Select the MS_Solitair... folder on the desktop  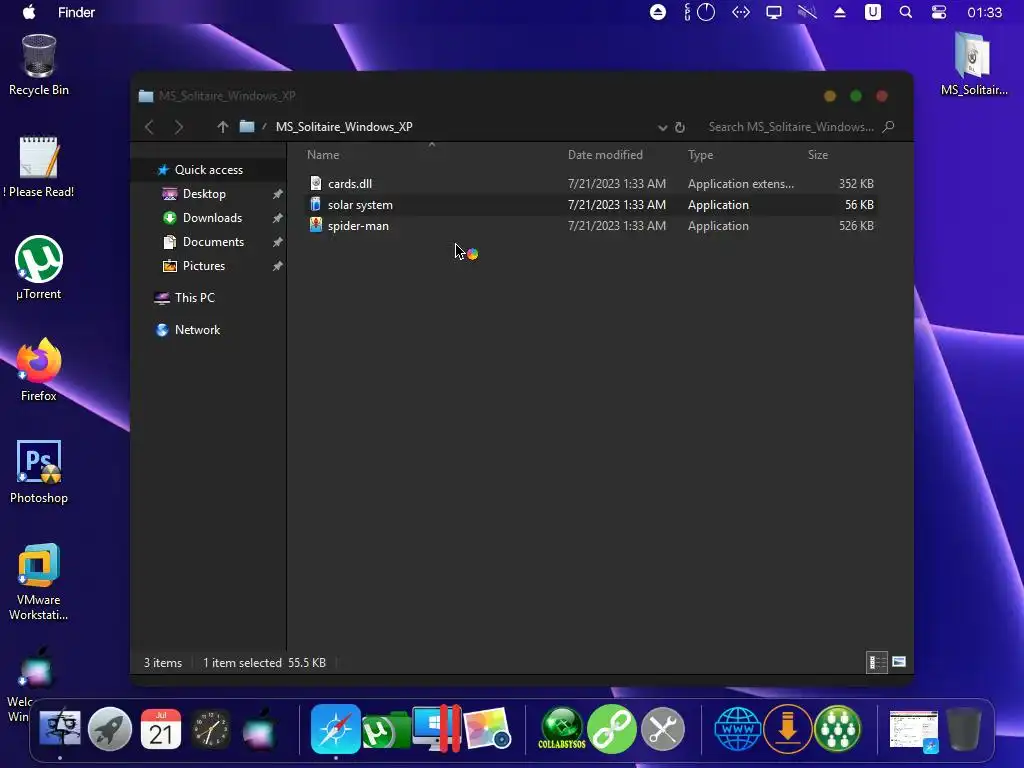974,64
